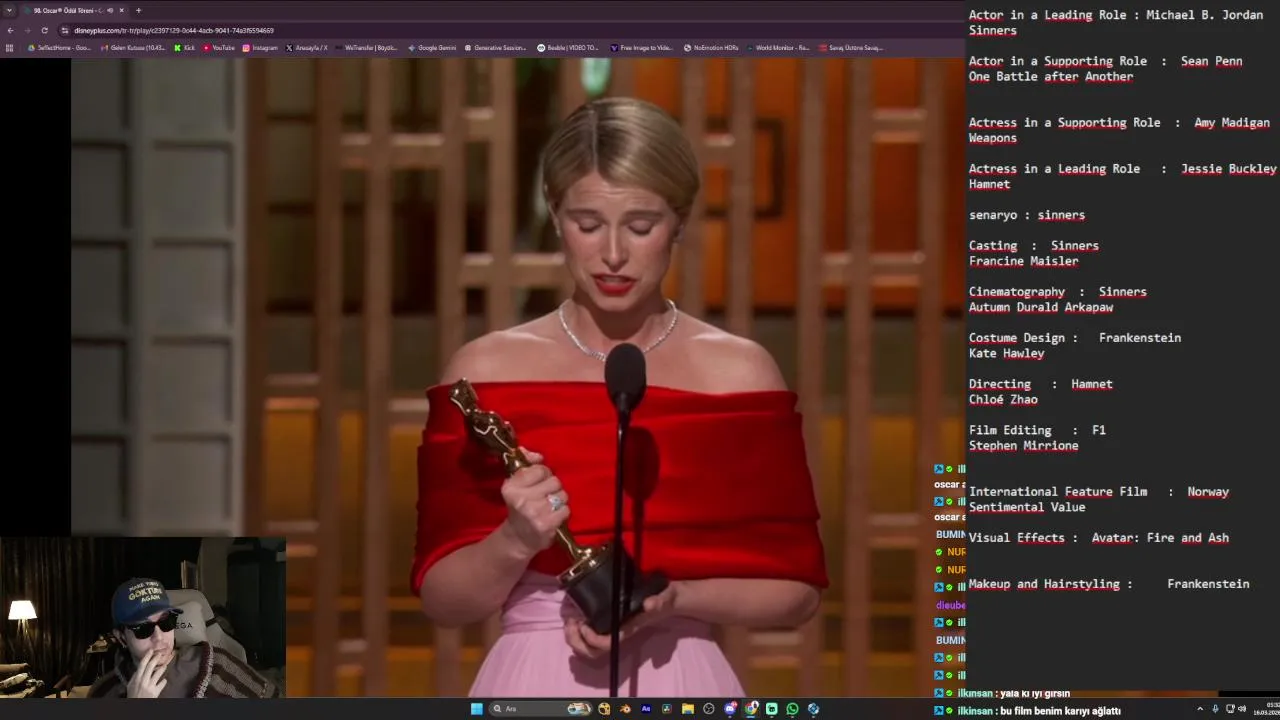Click 'Chloé Zhao' under Directing
This screenshot has height=720, width=1280.
(x=1003, y=399)
